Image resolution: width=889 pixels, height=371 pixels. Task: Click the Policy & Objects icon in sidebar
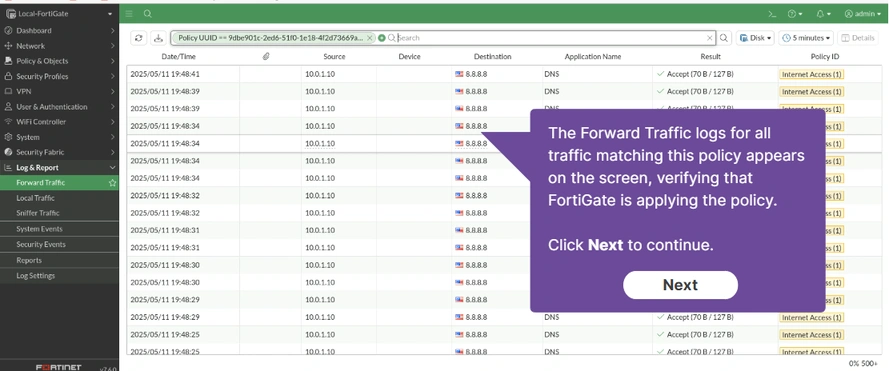click(x=8, y=61)
